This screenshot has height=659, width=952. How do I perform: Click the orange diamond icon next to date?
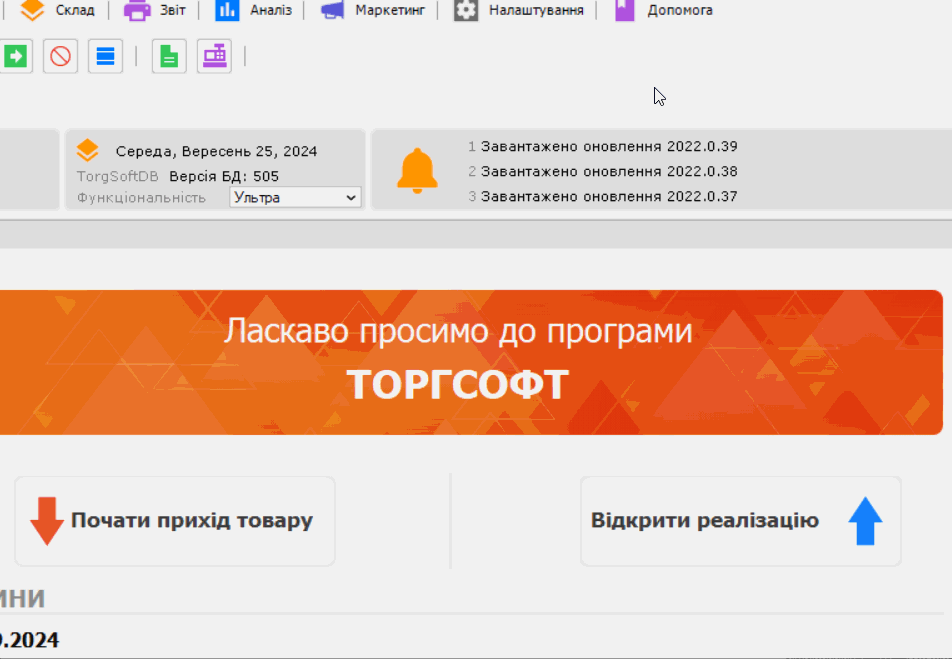(x=88, y=150)
